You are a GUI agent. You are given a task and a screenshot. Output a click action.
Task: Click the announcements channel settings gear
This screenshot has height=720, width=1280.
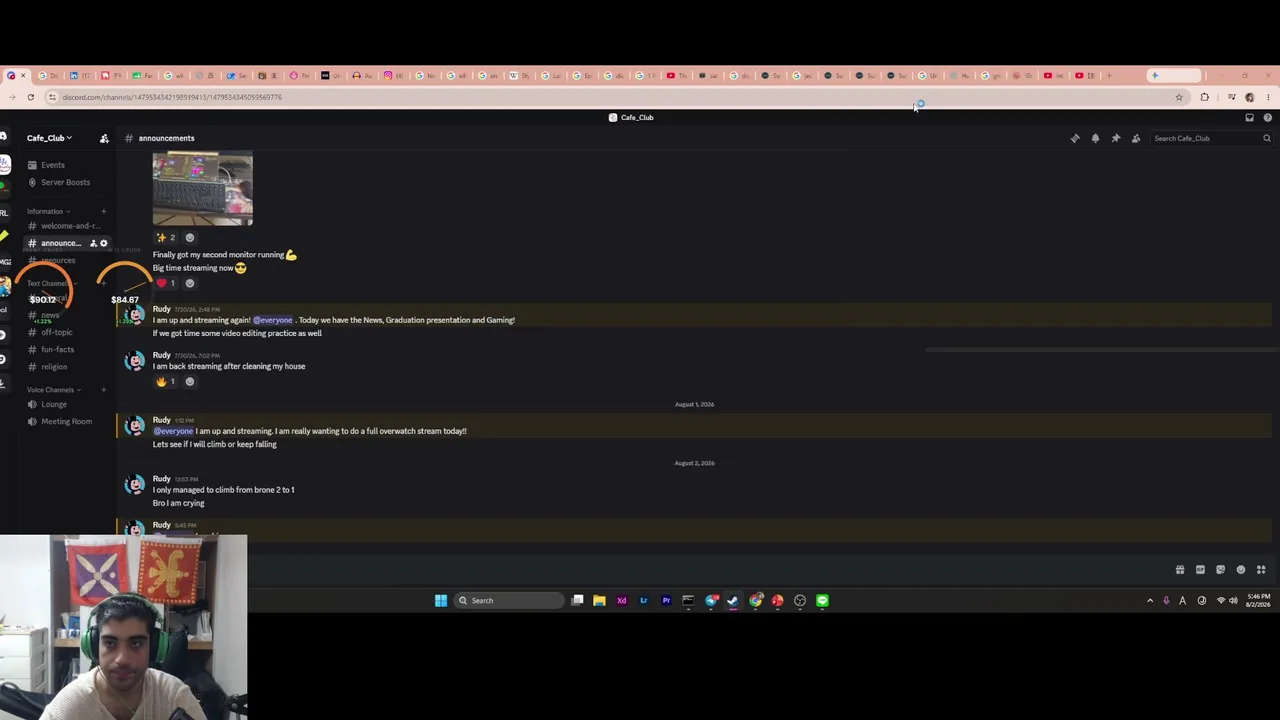pos(103,243)
